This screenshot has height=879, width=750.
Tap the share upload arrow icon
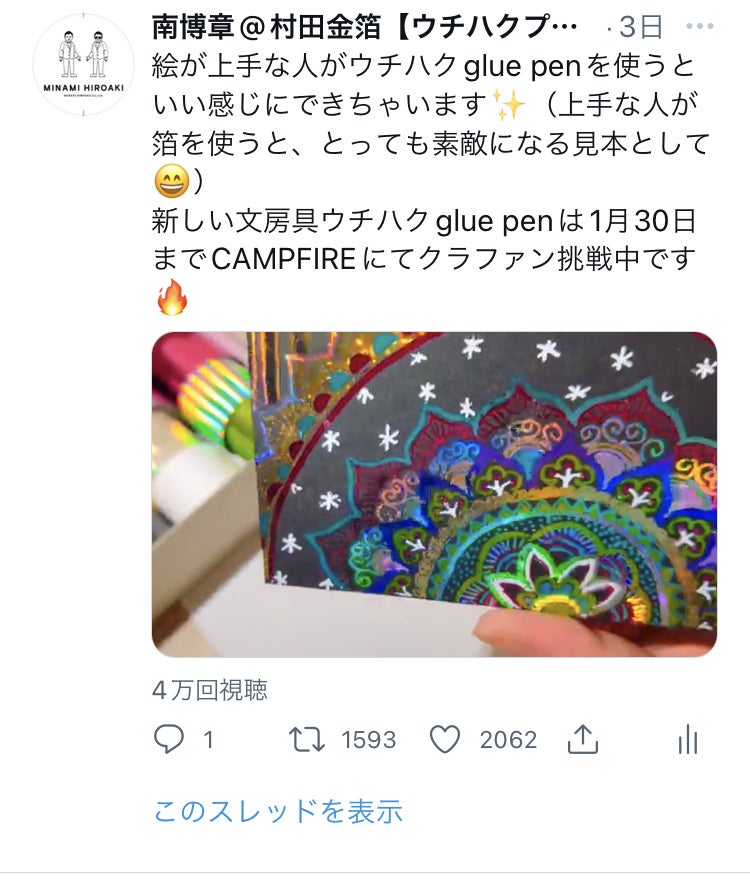[x=583, y=739]
